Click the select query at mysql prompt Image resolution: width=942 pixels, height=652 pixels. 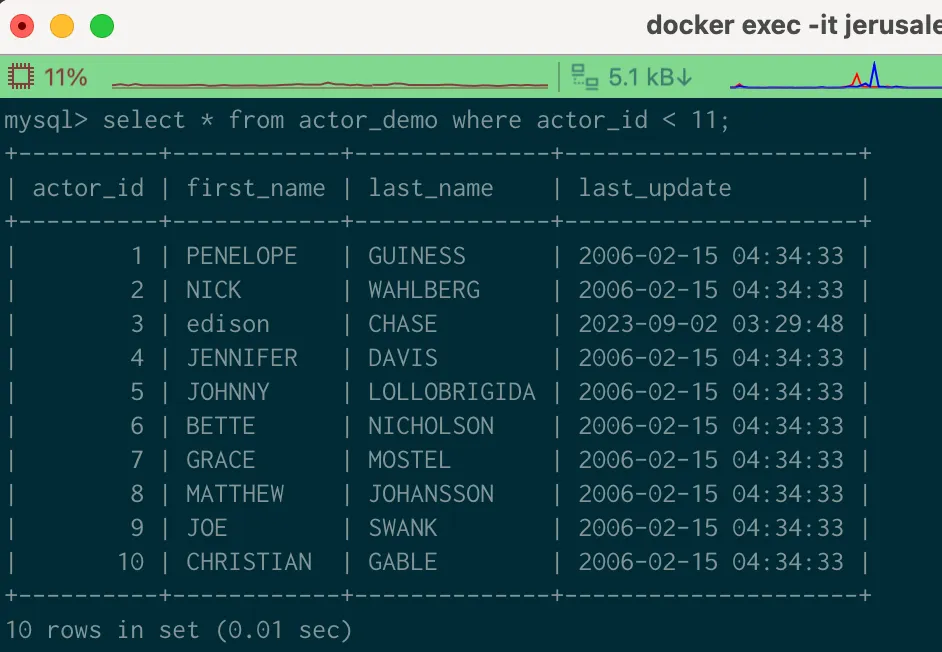pos(416,121)
